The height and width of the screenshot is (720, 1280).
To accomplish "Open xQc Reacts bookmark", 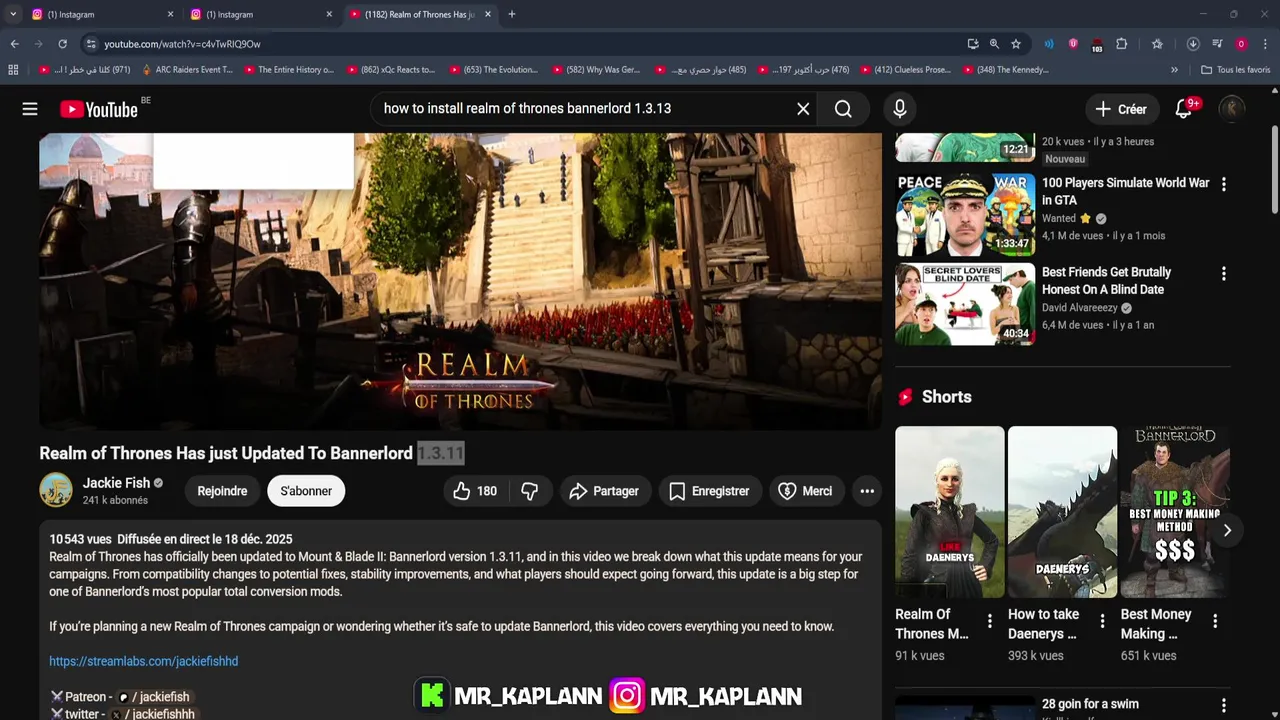I will click(x=390, y=70).
